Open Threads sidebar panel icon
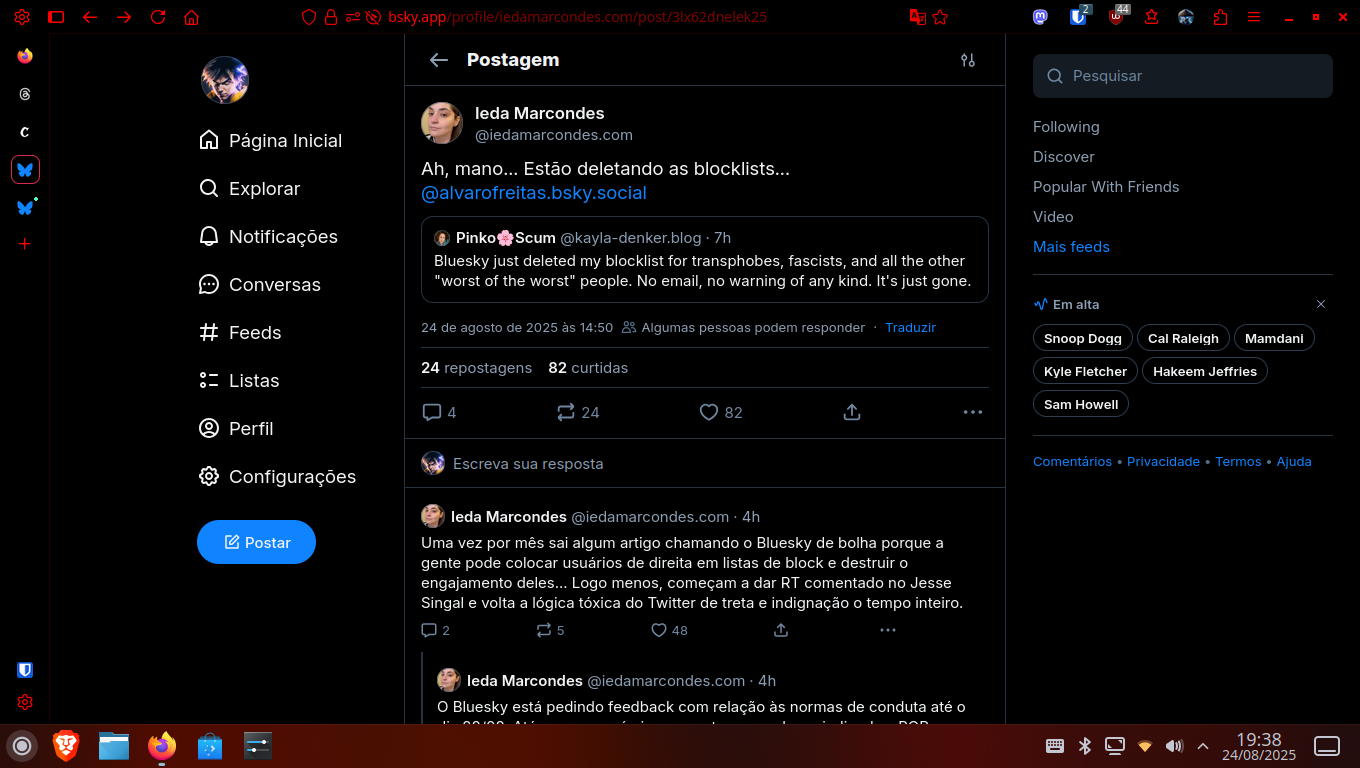The height and width of the screenshot is (768, 1360). [25, 94]
